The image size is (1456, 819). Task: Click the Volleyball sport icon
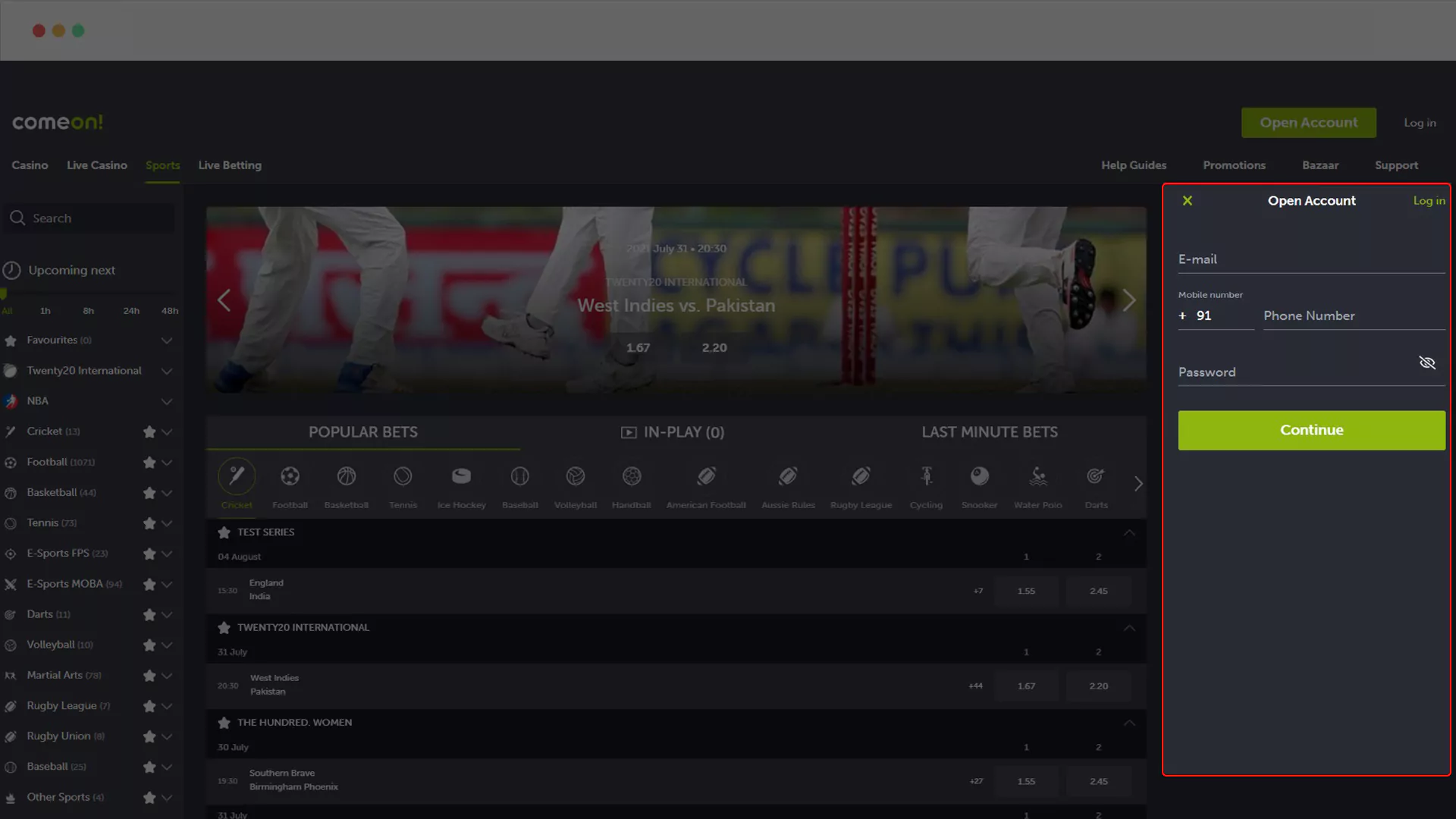575,476
